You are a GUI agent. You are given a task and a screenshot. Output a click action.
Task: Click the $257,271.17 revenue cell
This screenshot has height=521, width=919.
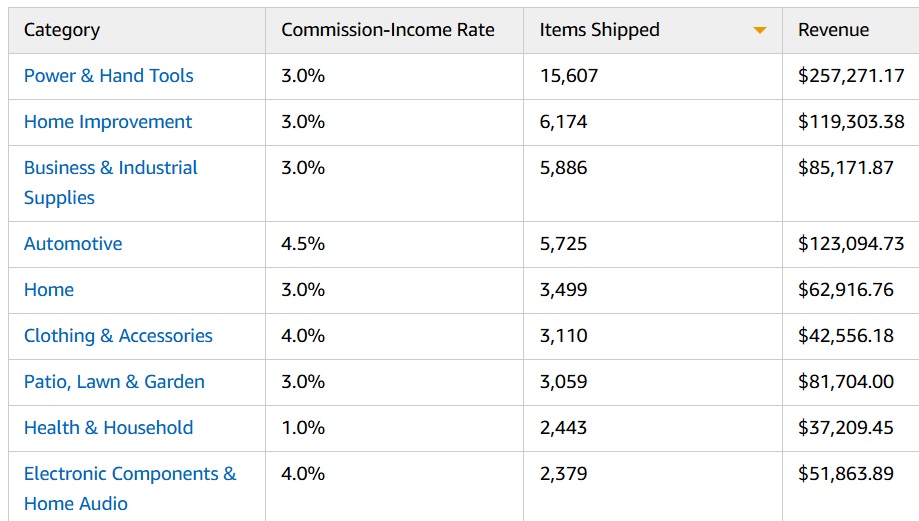851,76
